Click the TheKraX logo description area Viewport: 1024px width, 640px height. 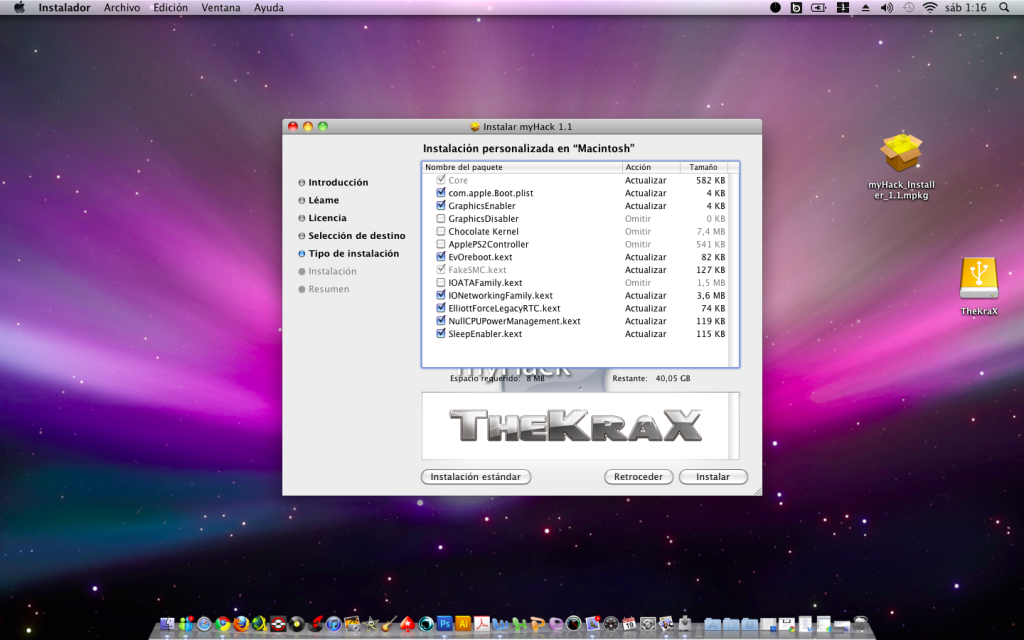click(576, 426)
